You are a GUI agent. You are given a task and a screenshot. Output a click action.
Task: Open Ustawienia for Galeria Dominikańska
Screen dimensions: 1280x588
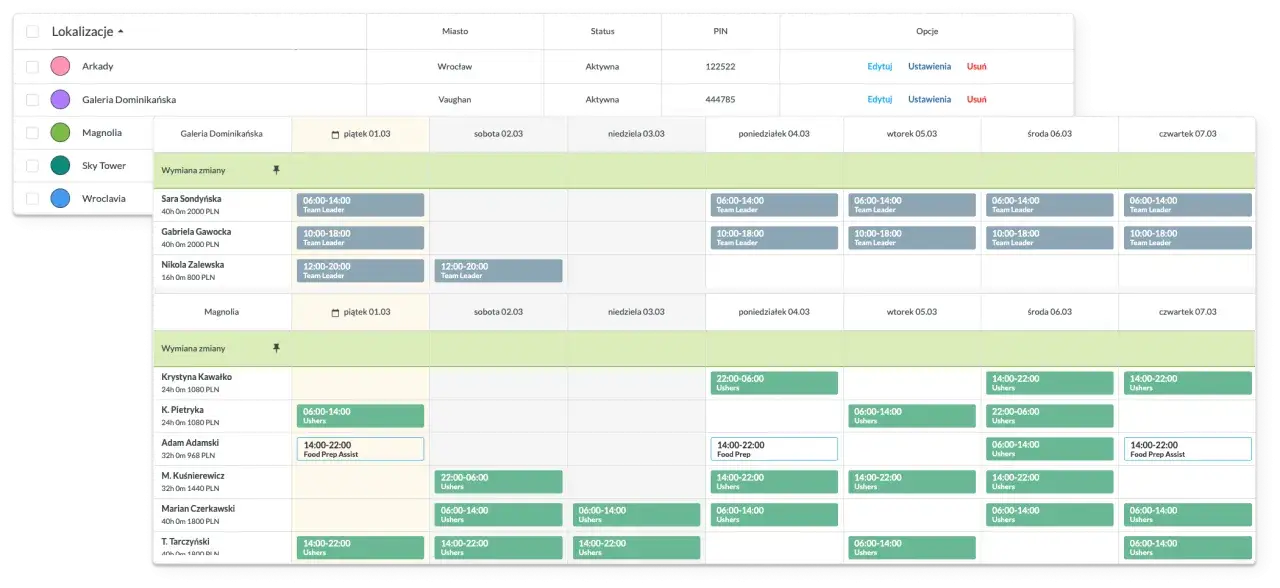tap(929, 99)
